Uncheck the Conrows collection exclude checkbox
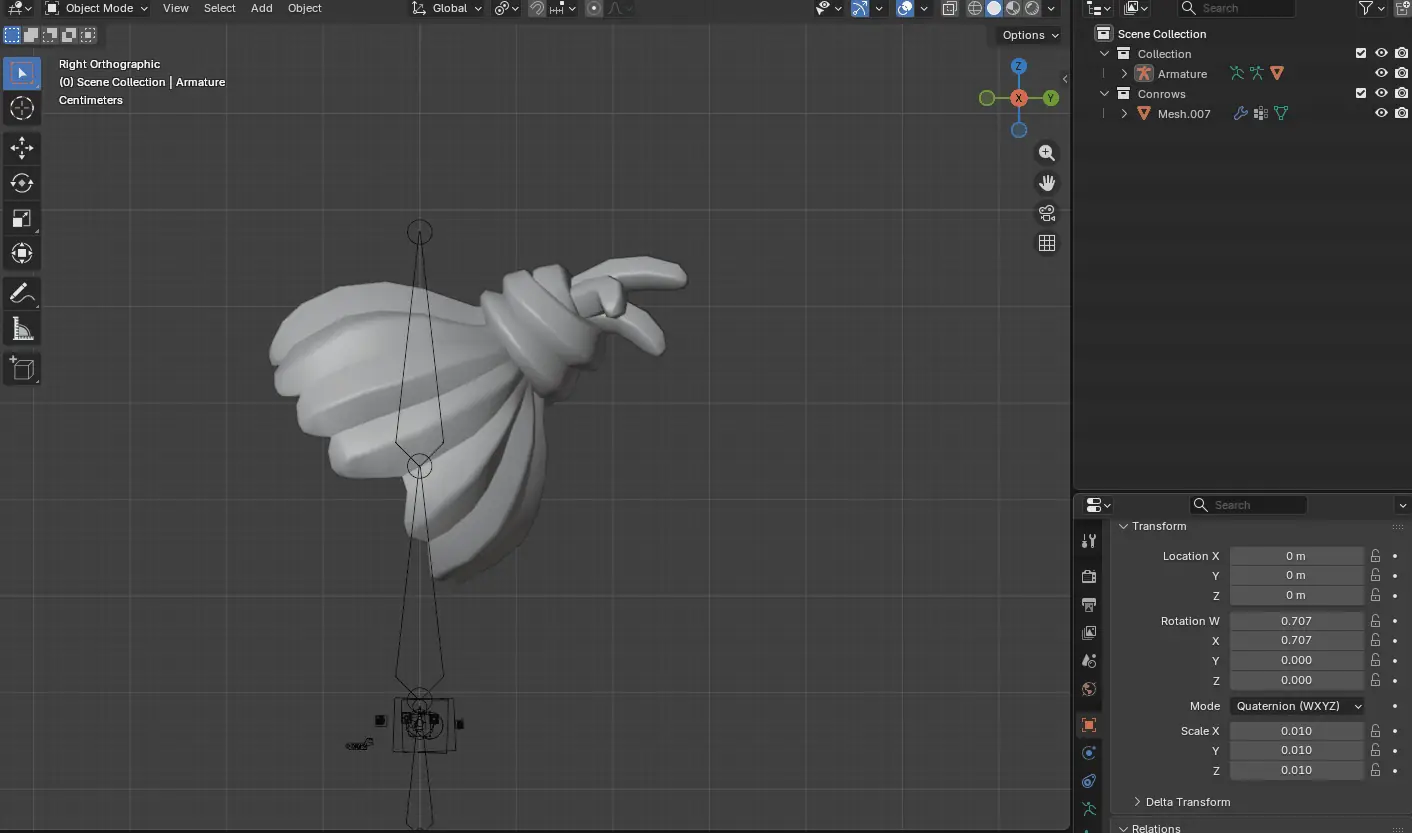The image size is (1412, 833). (x=1360, y=93)
